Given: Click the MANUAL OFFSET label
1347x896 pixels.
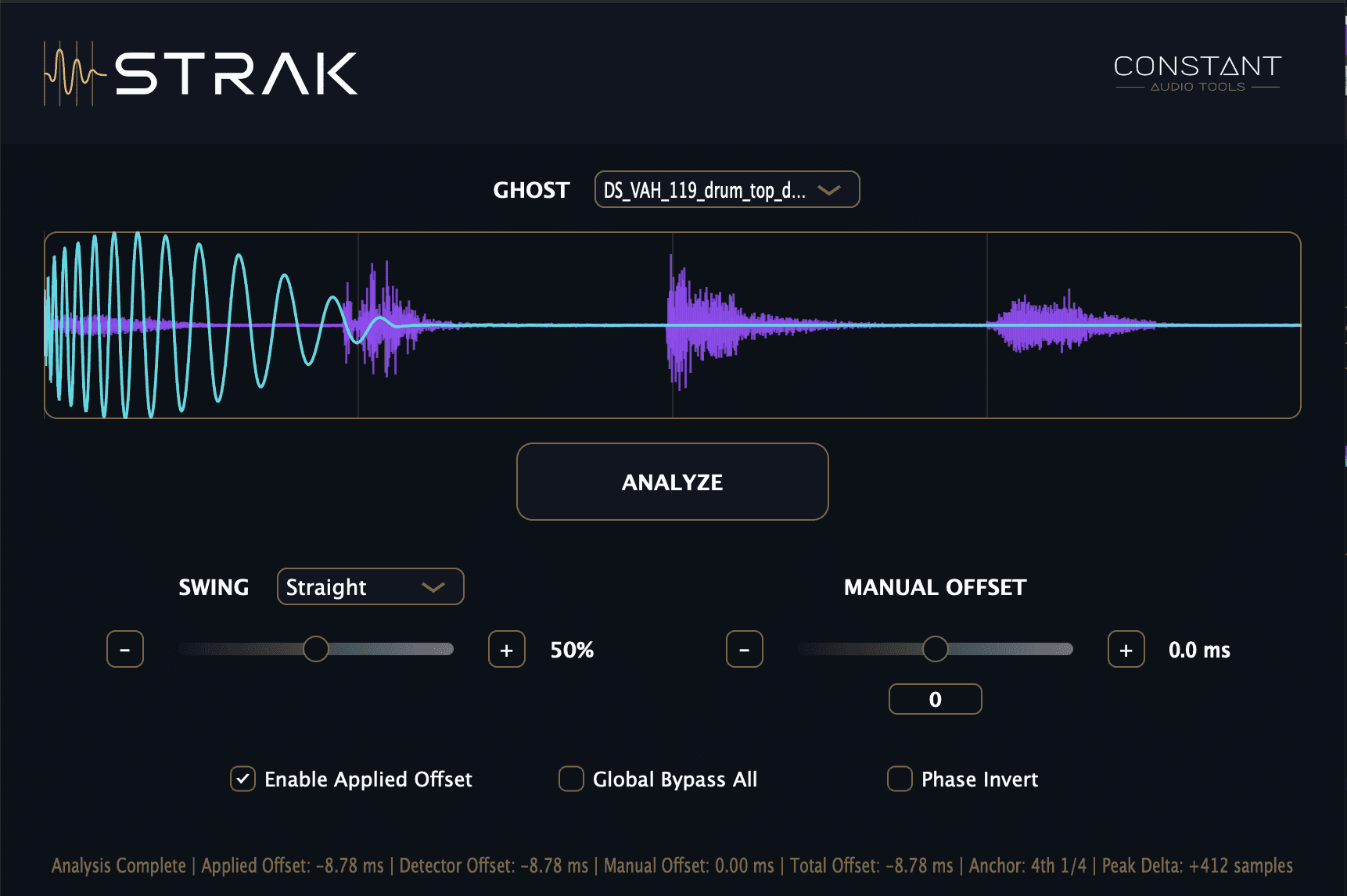Looking at the screenshot, I should pos(935,587).
